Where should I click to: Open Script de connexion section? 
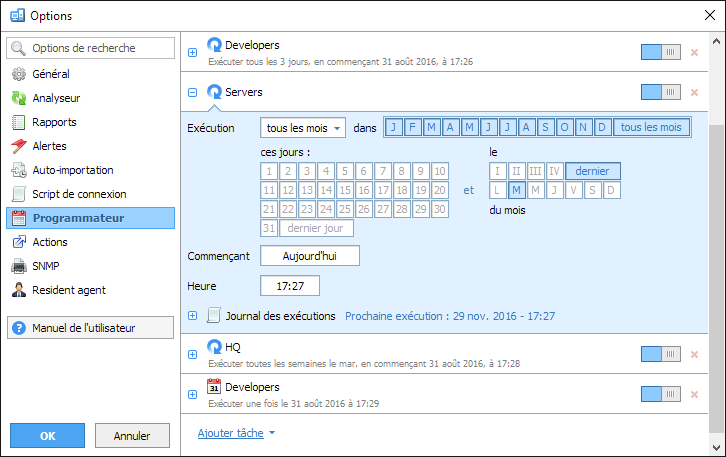coord(76,194)
